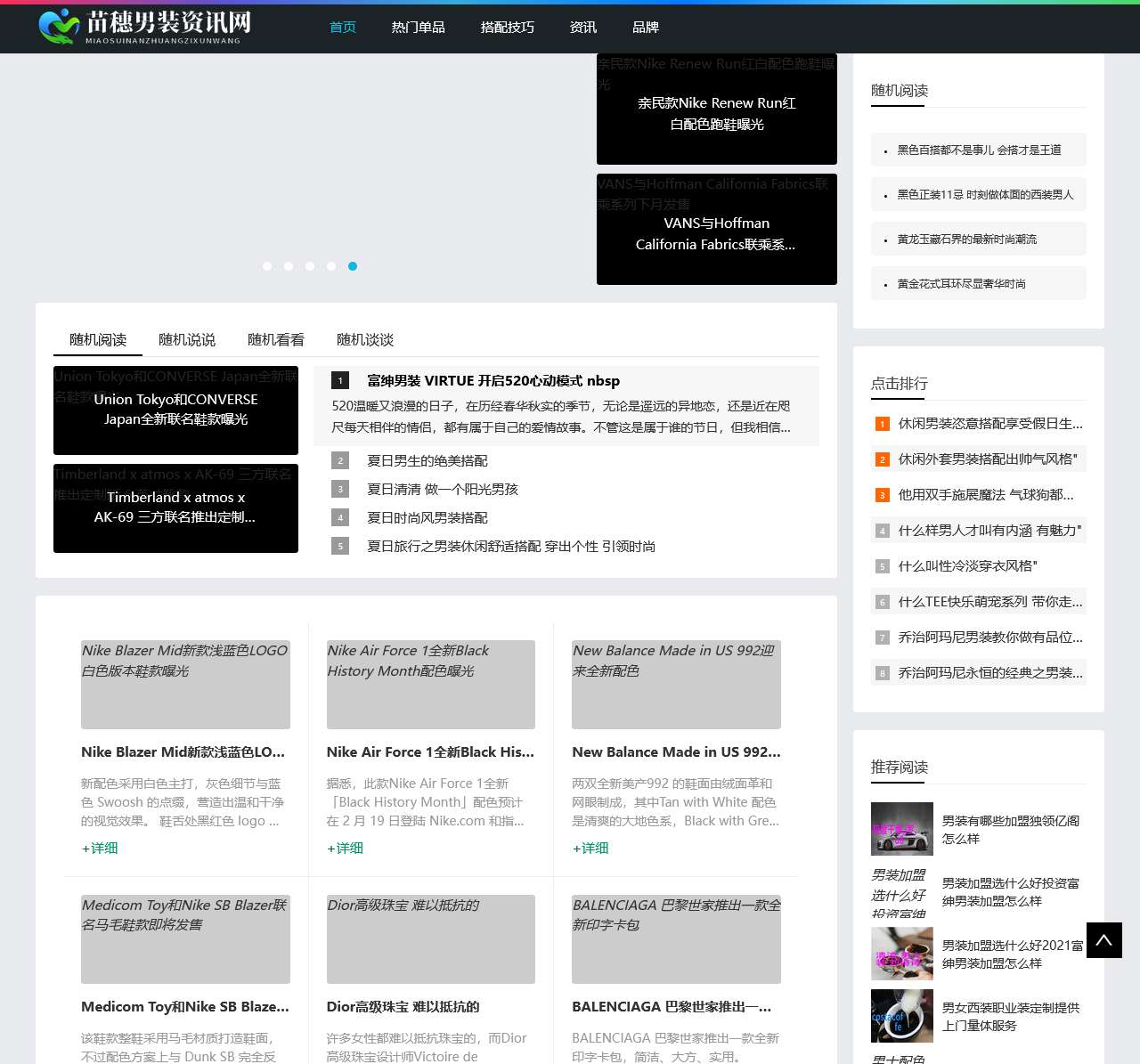Open the 品牌 navigation item
This screenshot has height=1064, width=1140.
coord(646,28)
